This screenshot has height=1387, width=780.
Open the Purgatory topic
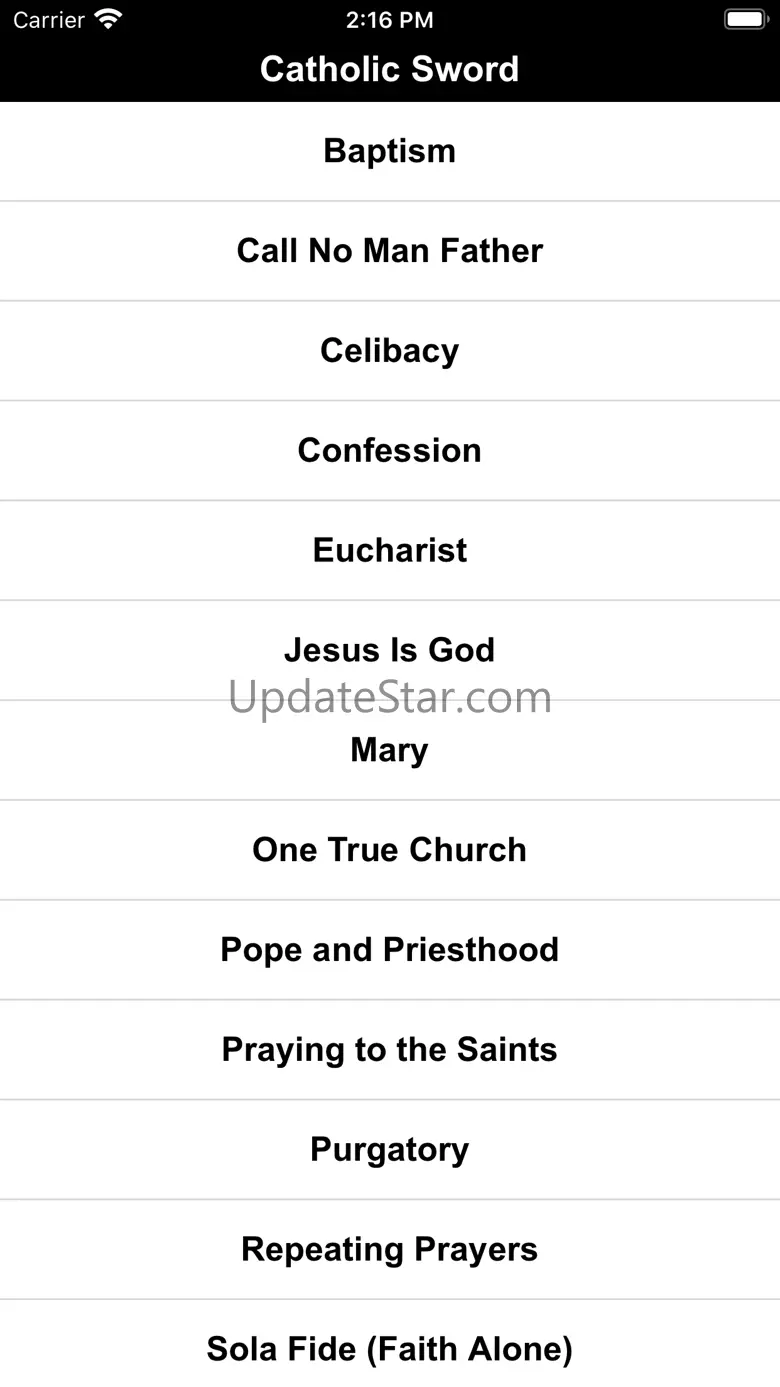coord(389,1150)
